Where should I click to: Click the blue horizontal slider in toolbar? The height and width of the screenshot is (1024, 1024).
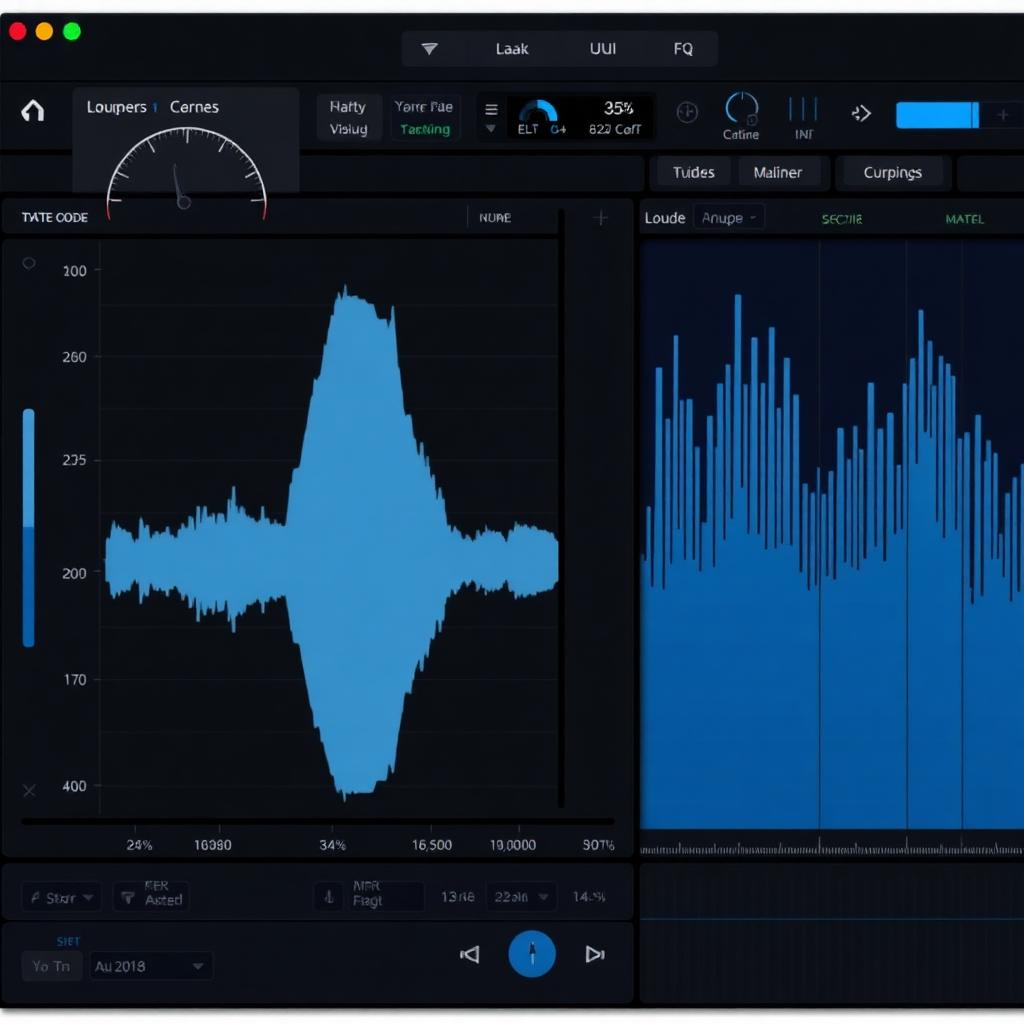tap(936, 115)
